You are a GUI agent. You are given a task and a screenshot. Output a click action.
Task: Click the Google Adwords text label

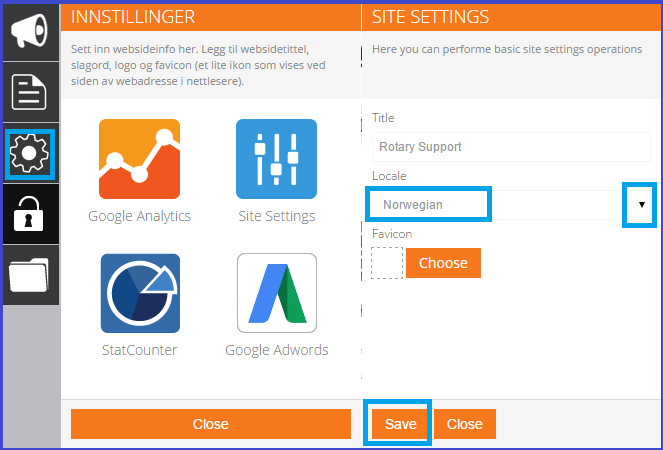click(277, 350)
